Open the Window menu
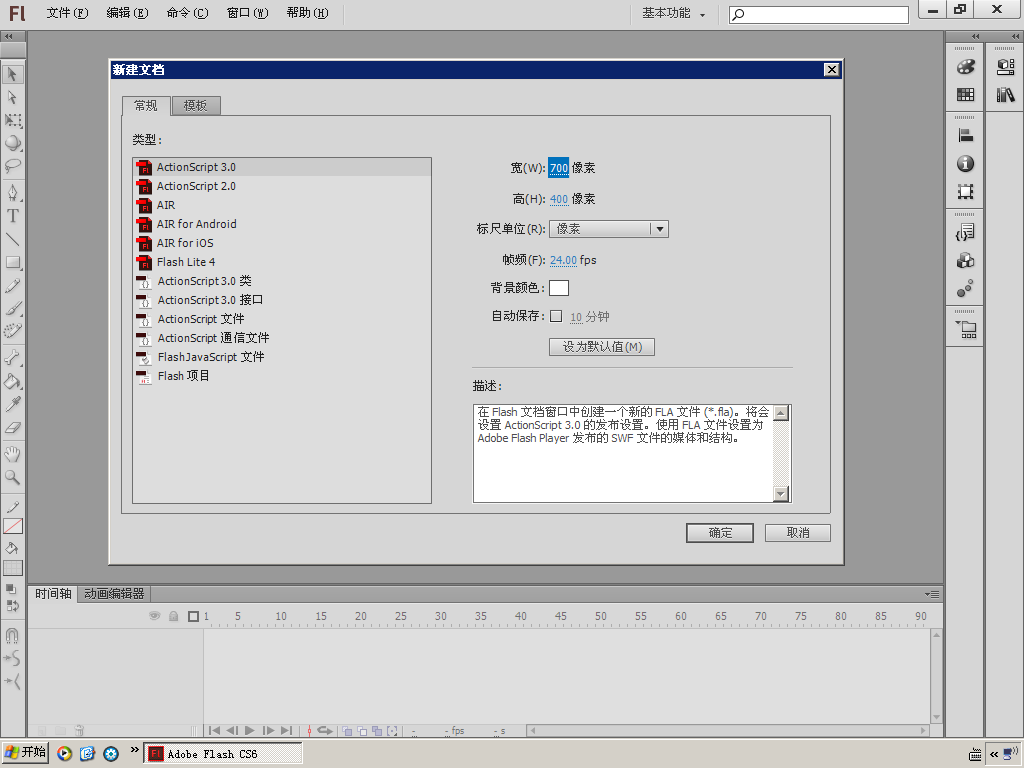 coord(248,13)
